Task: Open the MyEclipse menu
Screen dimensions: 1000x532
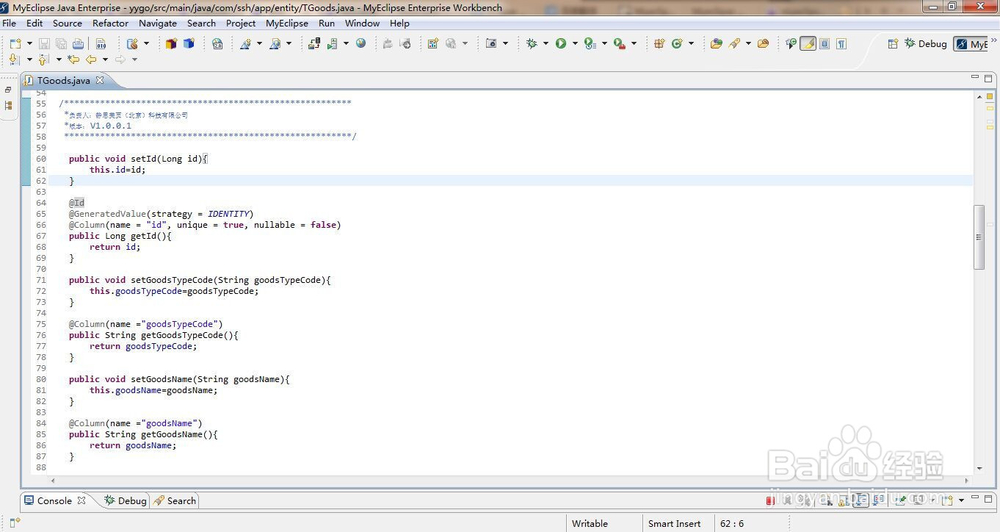Action: point(287,23)
